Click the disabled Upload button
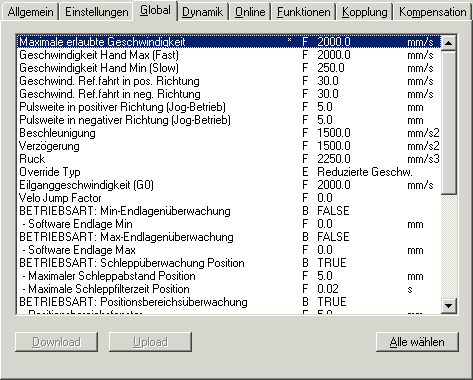473x380 pixels. coord(150,342)
